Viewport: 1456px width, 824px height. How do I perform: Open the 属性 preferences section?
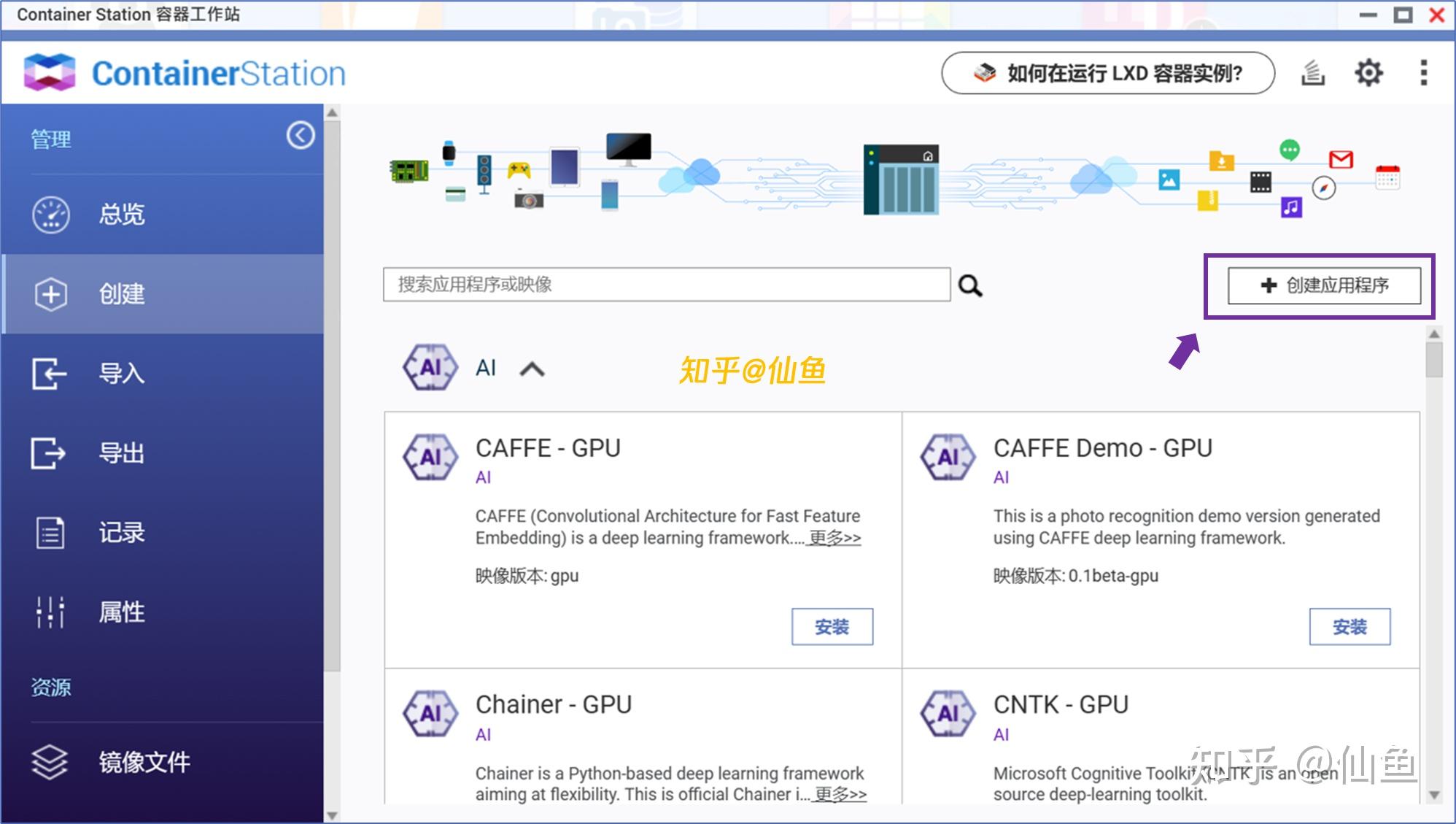pyautogui.click(x=120, y=612)
